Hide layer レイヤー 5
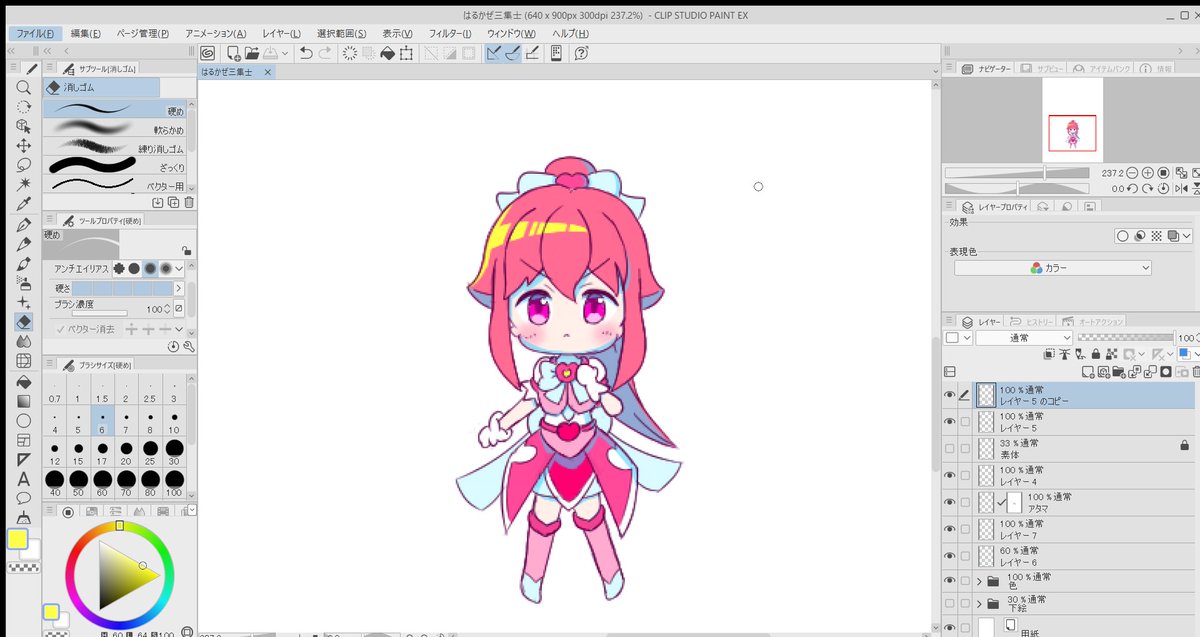Image resolution: width=1200 pixels, height=637 pixels. [950, 422]
